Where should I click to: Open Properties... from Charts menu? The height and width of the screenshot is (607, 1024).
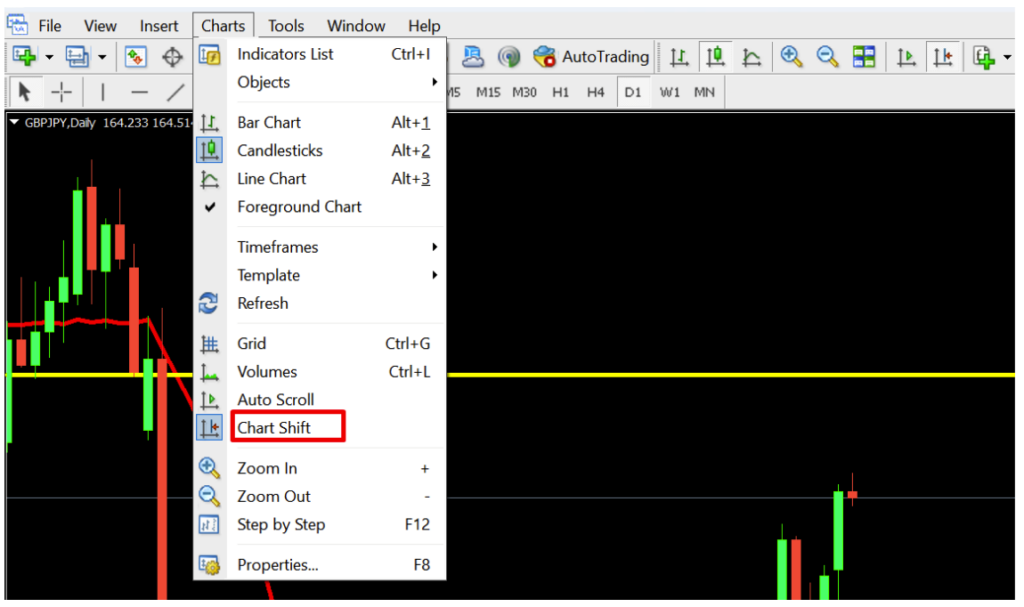(x=320, y=565)
